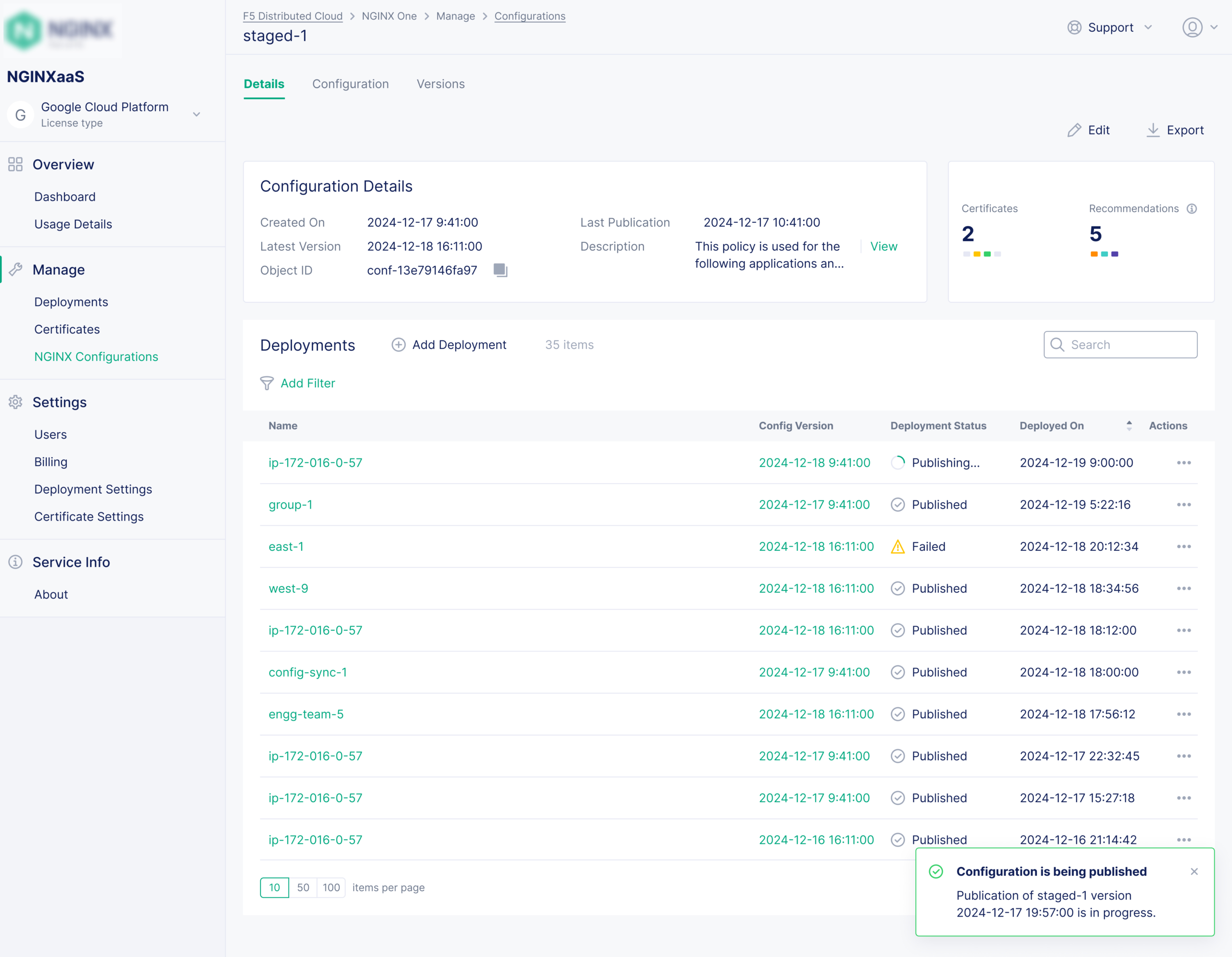Expand the Google Cloud Platform selector
Viewport: 1232px width, 957px height.
point(196,115)
